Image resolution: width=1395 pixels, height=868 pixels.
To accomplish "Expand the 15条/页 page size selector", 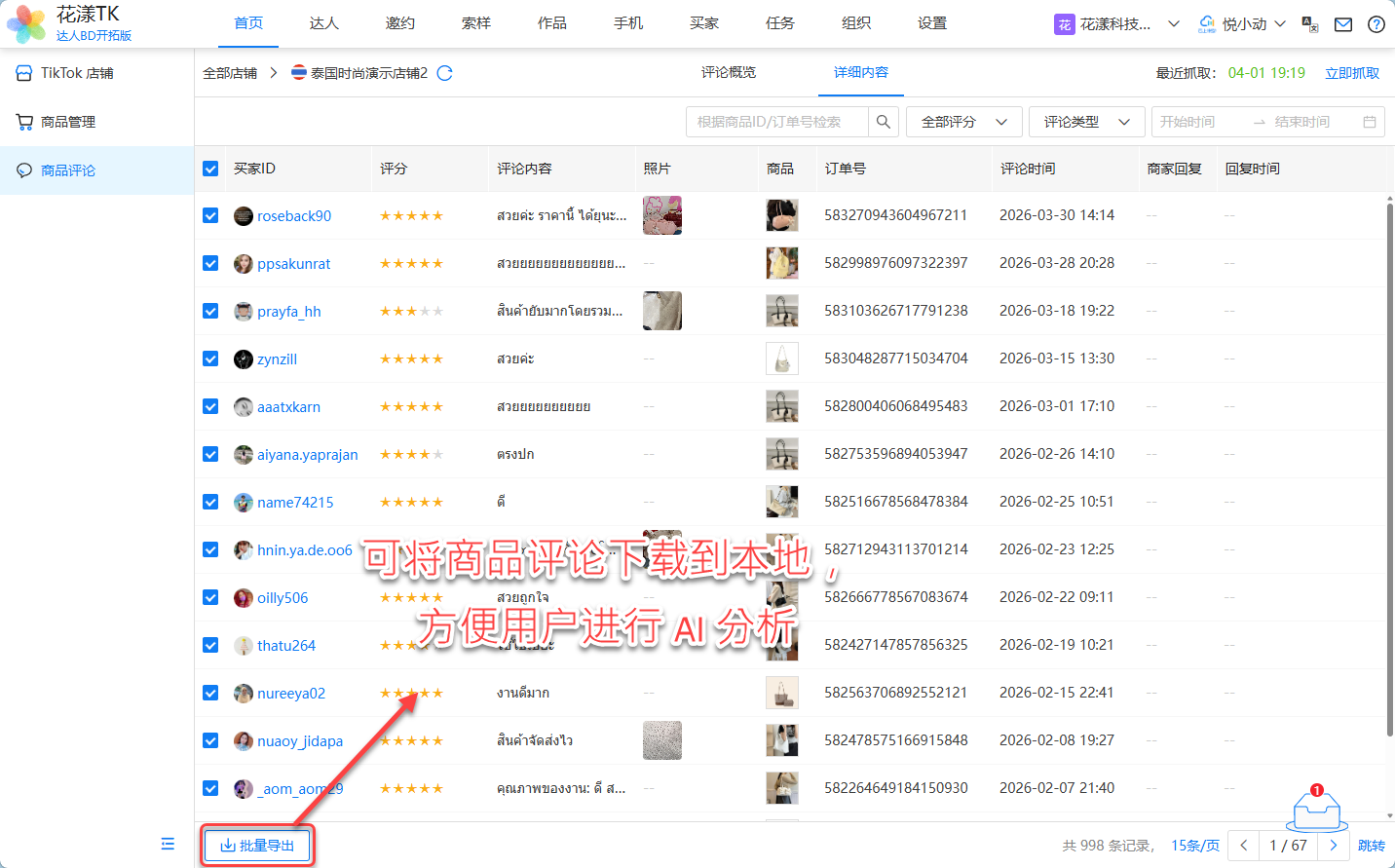I will 1194,846.
